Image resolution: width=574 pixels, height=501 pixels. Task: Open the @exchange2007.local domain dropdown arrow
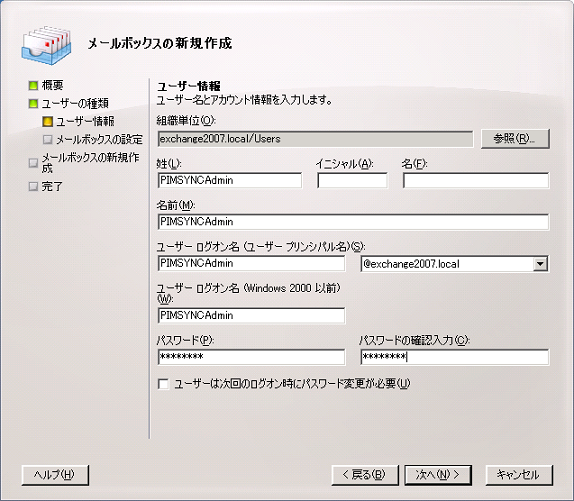[540, 264]
